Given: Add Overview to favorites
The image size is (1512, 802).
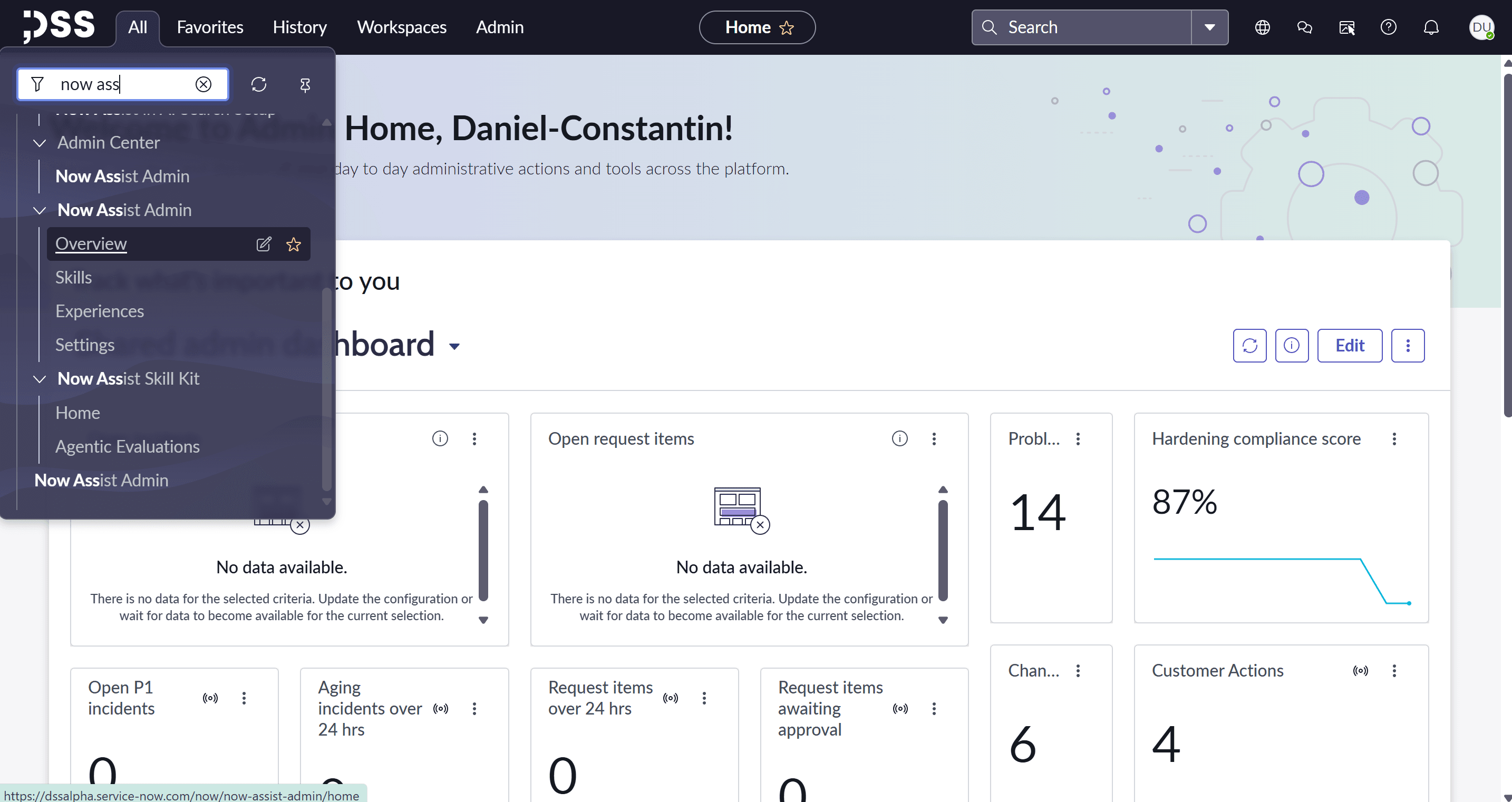Looking at the screenshot, I should [294, 244].
